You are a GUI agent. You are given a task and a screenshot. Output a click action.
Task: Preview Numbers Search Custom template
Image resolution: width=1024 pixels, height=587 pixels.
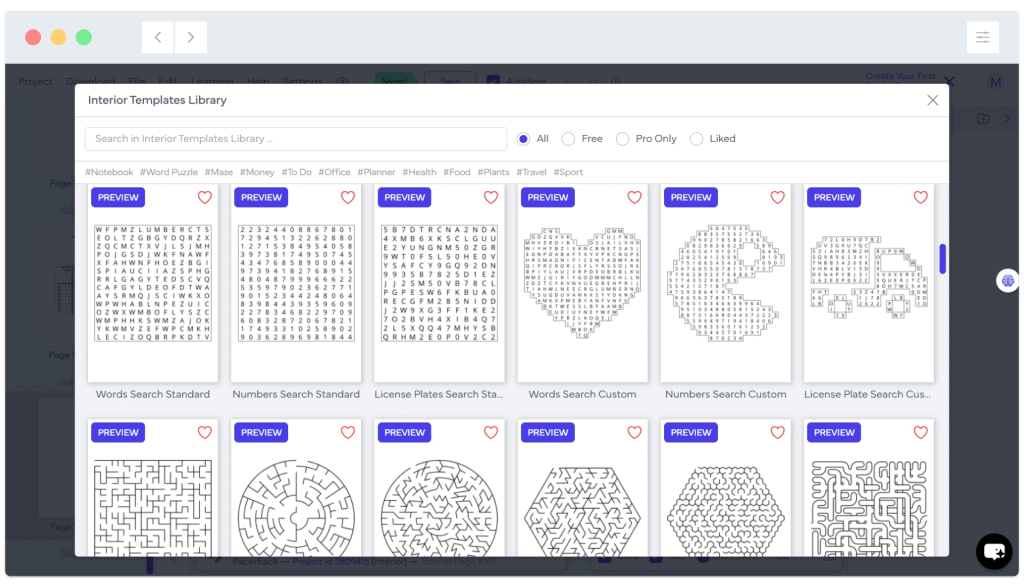point(691,197)
